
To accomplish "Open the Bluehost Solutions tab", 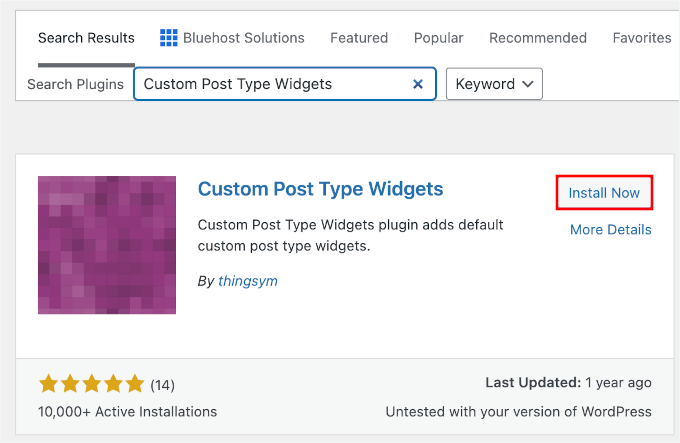I will pos(232,38).
